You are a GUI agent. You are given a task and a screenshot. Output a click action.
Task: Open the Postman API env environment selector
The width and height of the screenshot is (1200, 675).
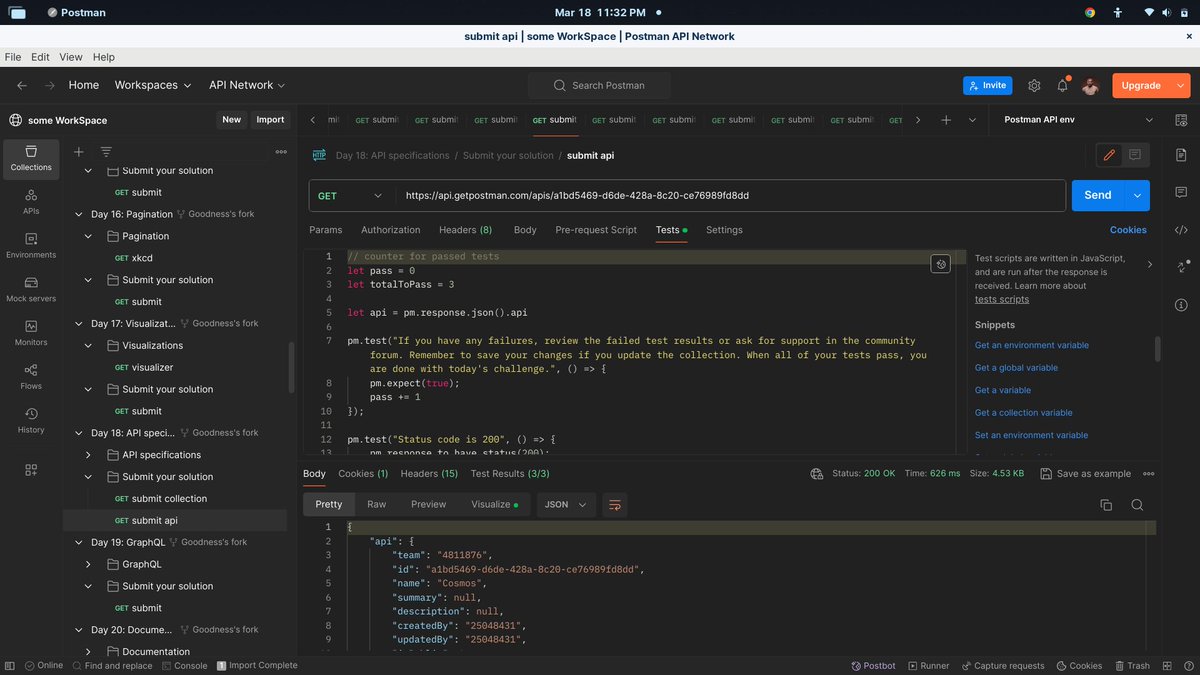pos(1077,120)
